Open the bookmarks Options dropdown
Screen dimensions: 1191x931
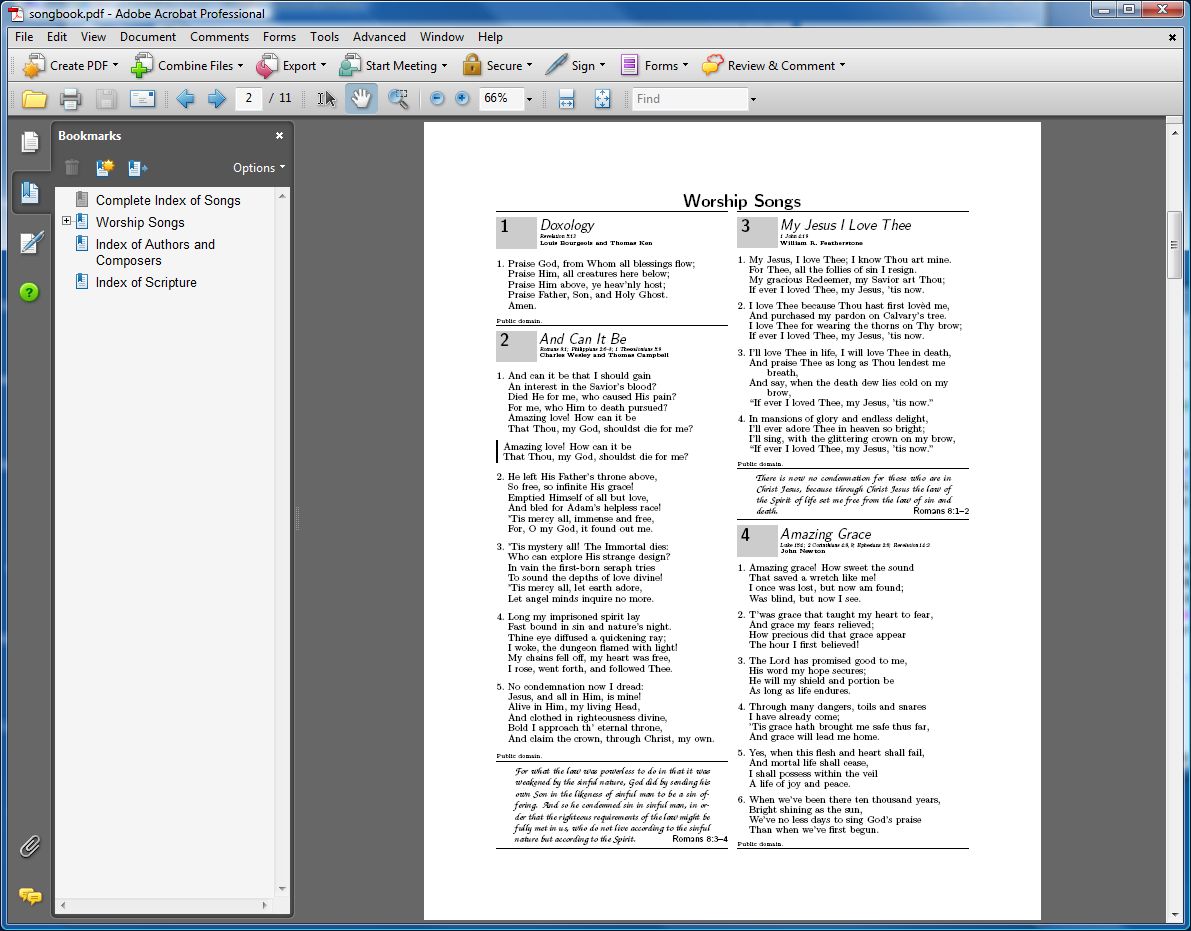(258, 168)
